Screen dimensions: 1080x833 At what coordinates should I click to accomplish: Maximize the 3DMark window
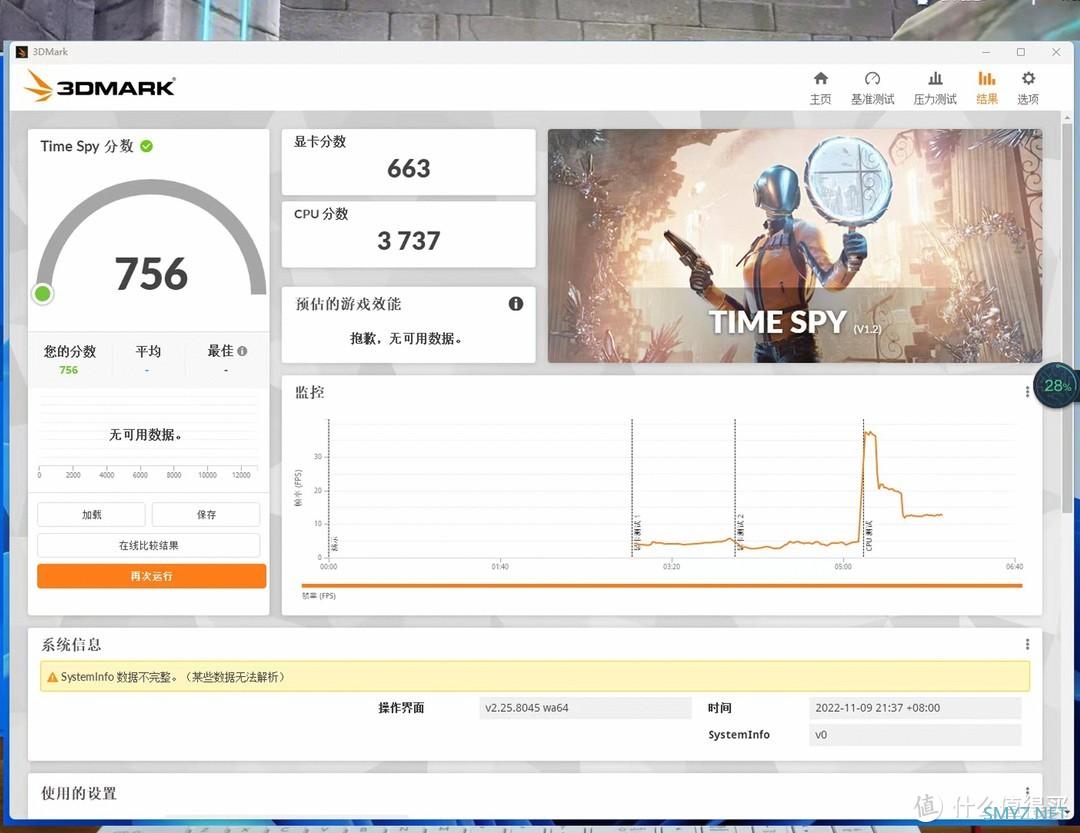pyautogui.click(x=1021, y=52)
